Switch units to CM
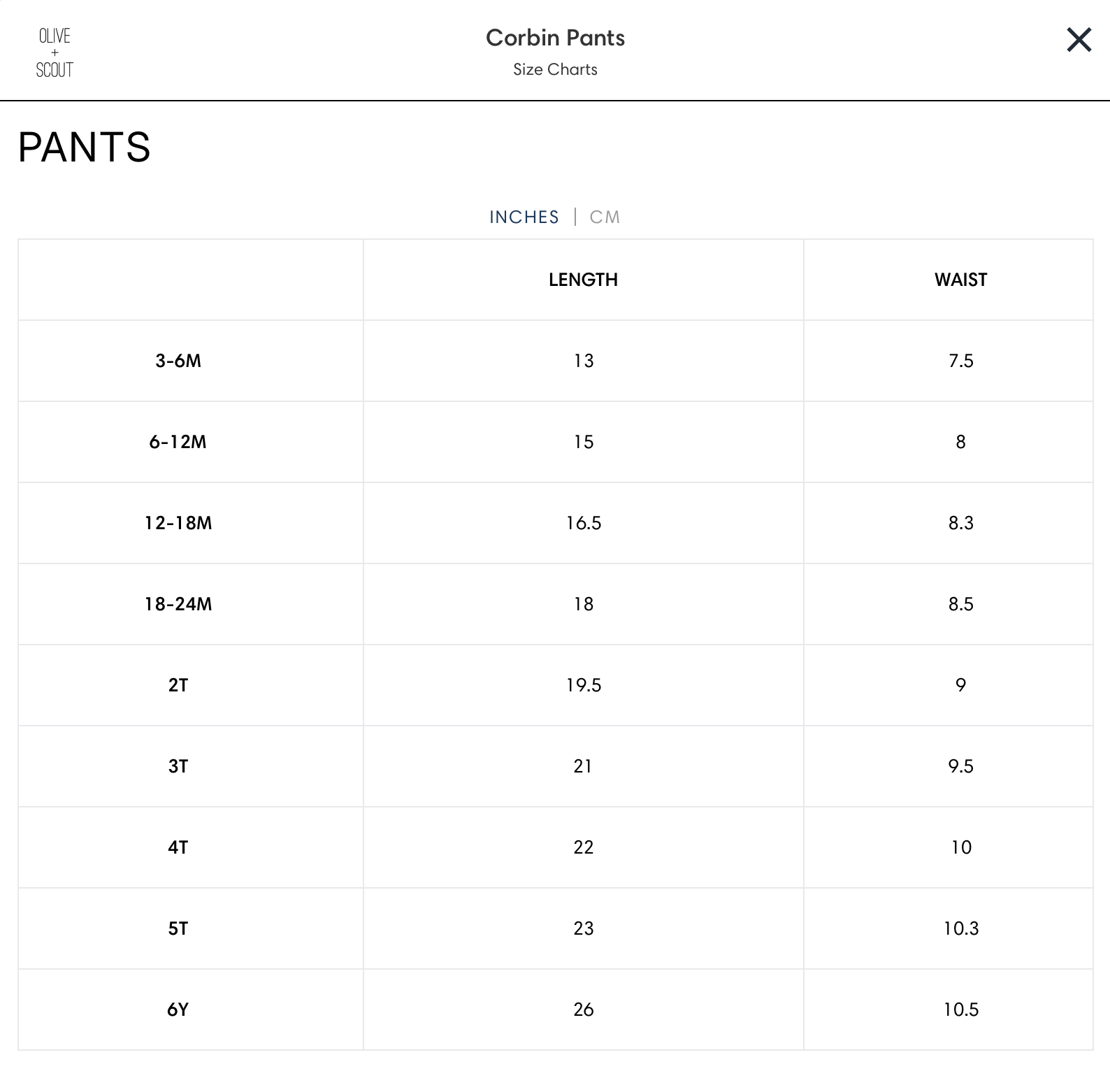The image size is (1110, 1092). 605,217
